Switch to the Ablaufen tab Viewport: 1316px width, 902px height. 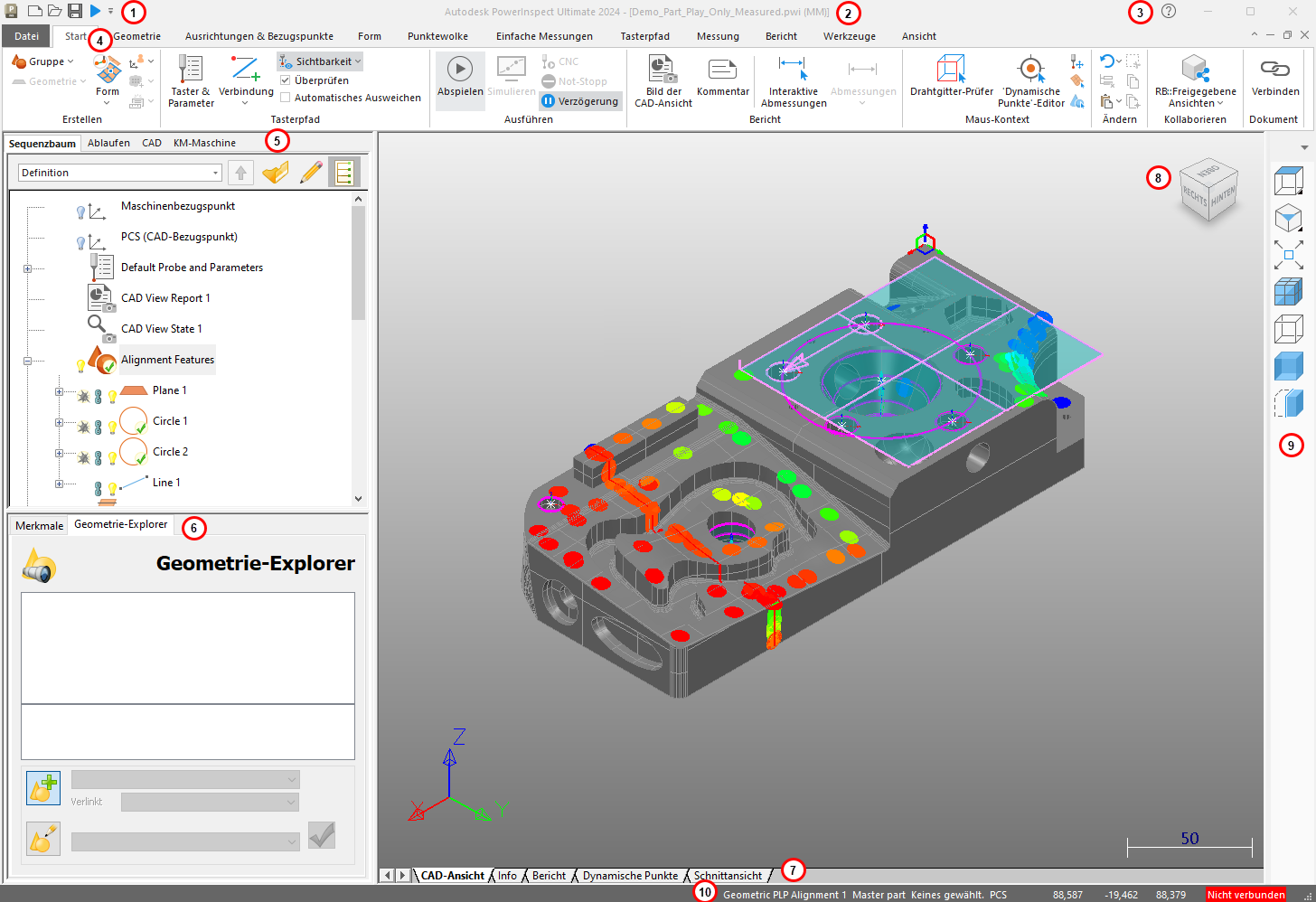[x=108, y=143]
